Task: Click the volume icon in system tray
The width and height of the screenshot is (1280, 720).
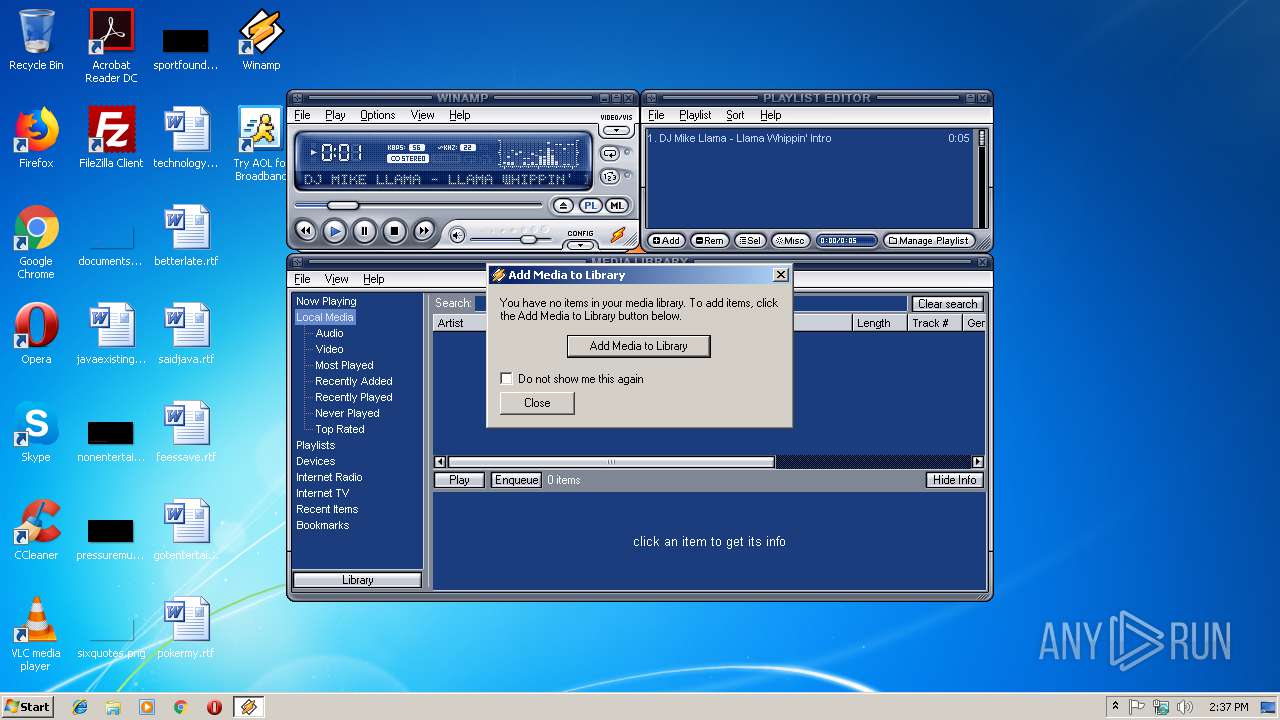Action: 1185,707
